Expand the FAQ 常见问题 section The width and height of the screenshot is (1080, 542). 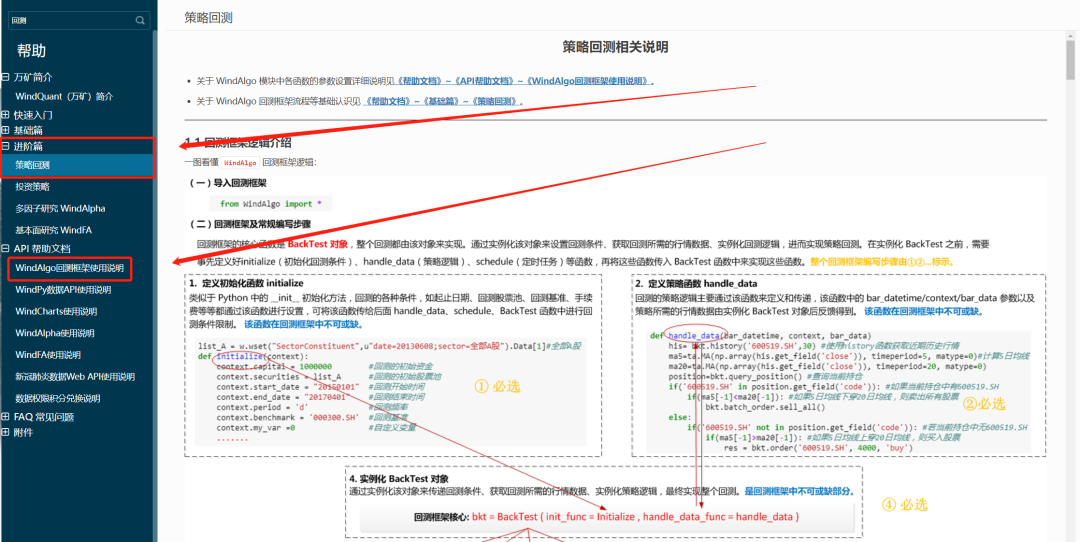(x=6, y=417)
